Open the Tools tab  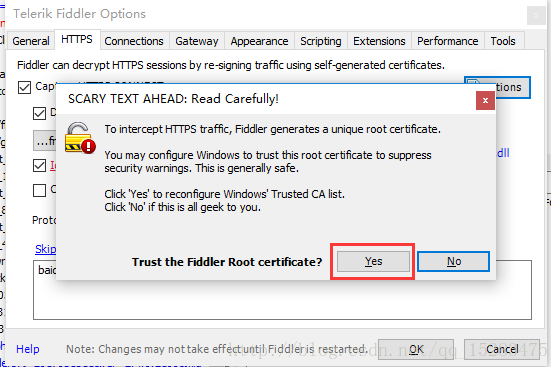point(503,41)
